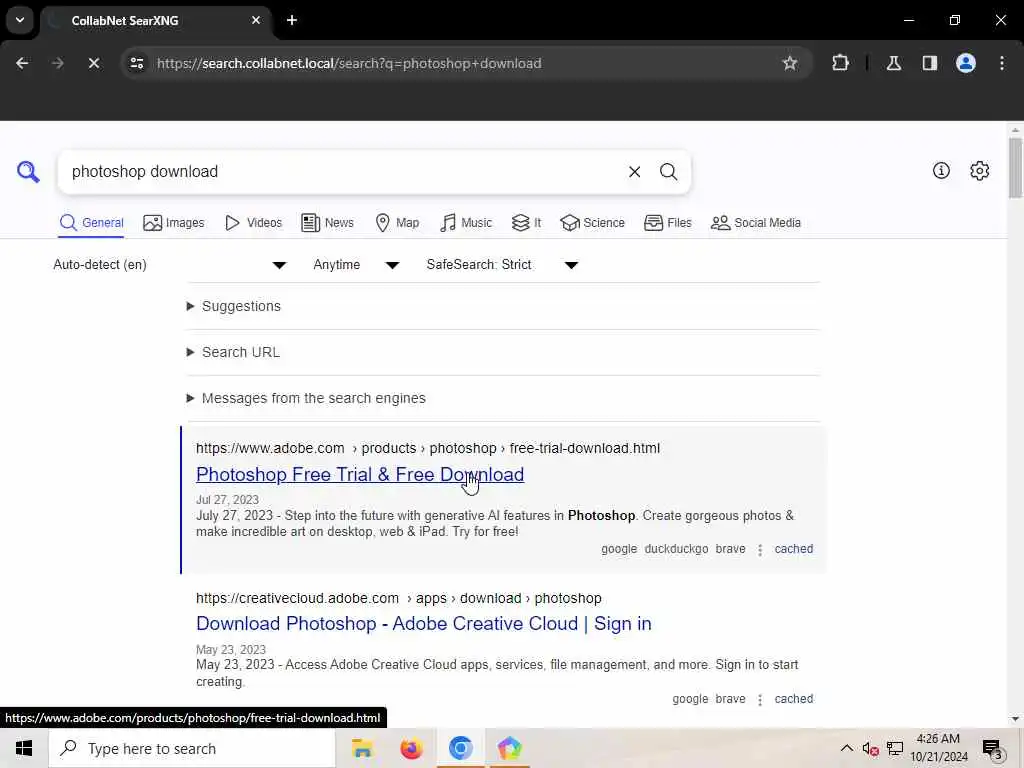
Task: Open browser extensions puzzle icon
Action: (840, 63)
